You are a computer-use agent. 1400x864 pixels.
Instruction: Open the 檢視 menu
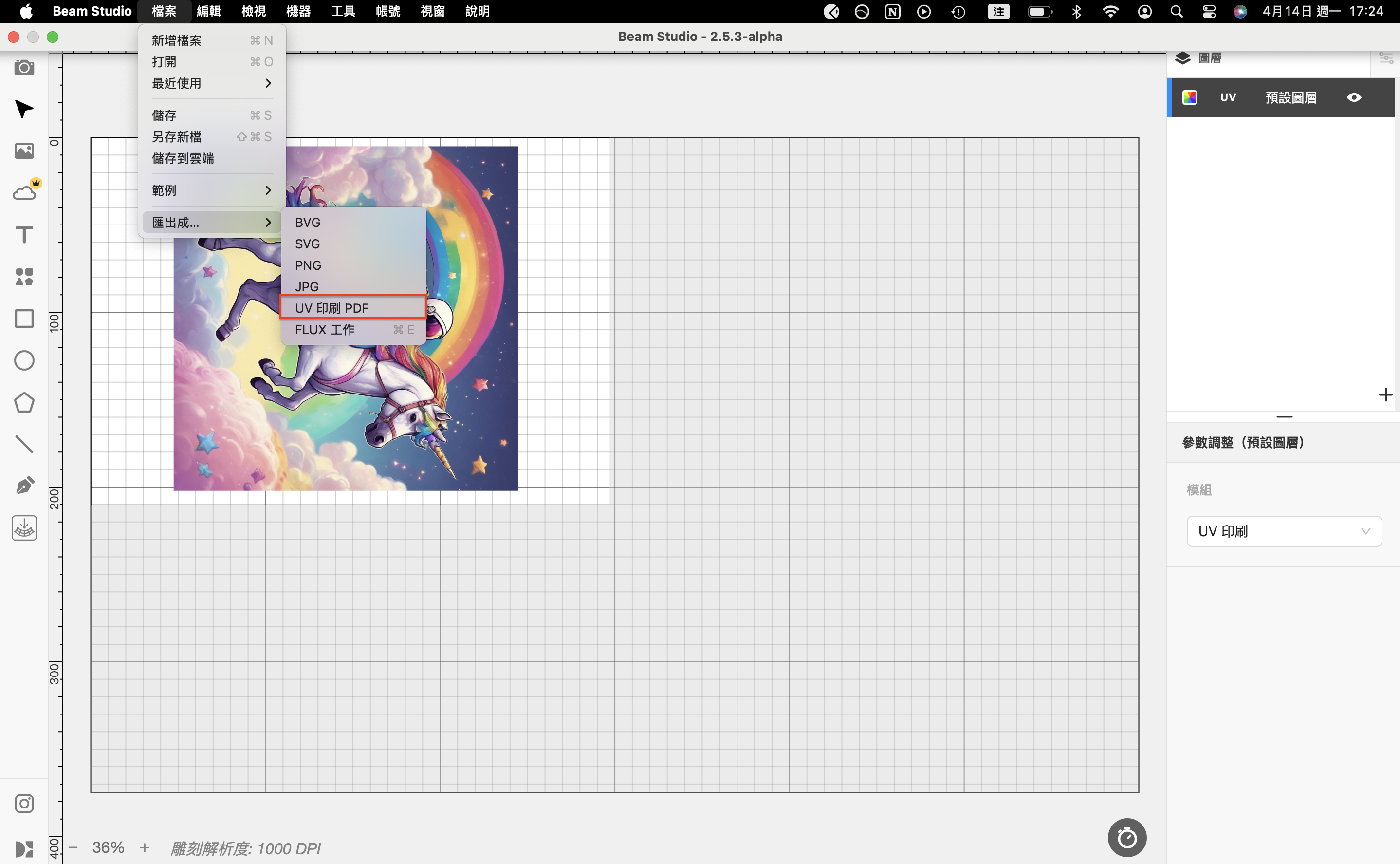click(x=254, y=11)
